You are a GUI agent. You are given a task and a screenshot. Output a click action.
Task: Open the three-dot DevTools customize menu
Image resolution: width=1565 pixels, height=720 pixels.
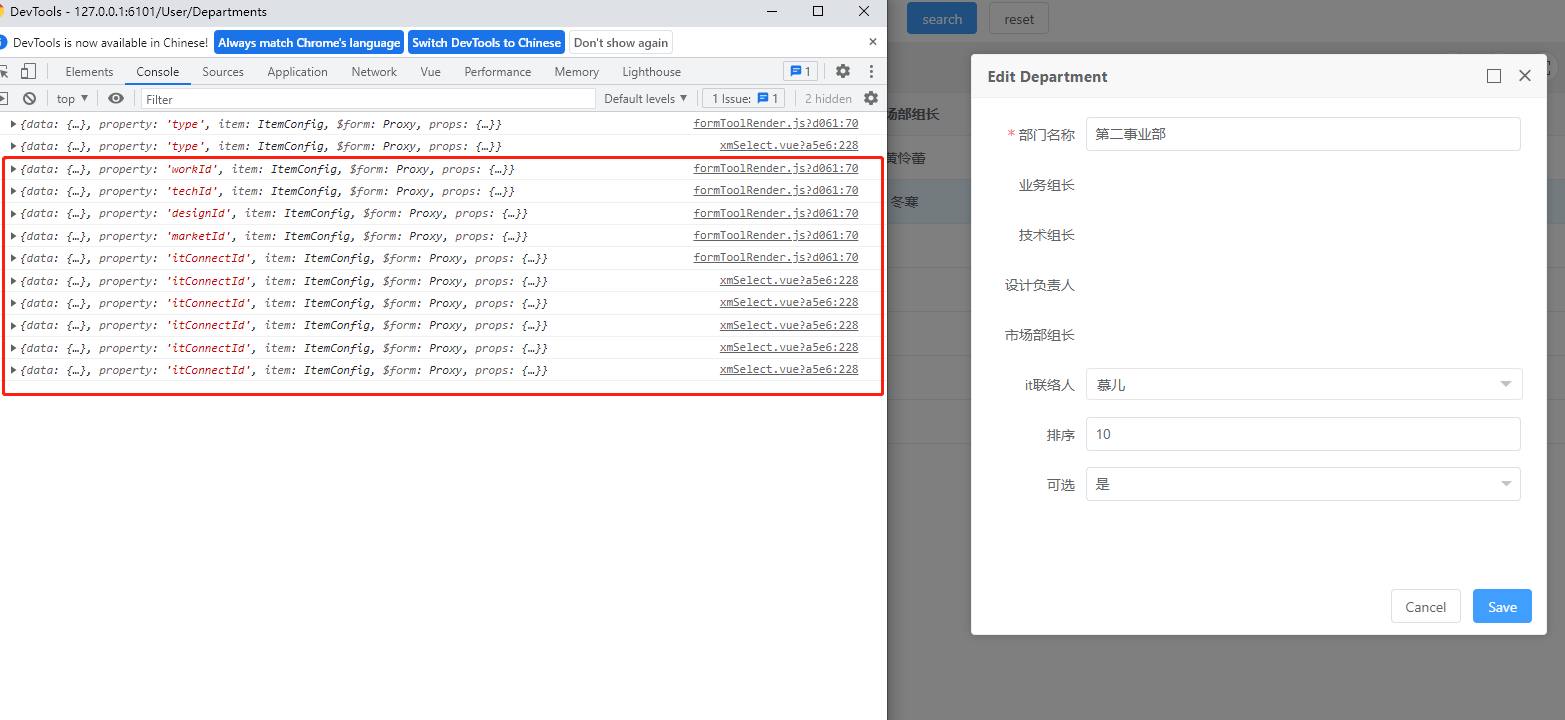[871, 71]
